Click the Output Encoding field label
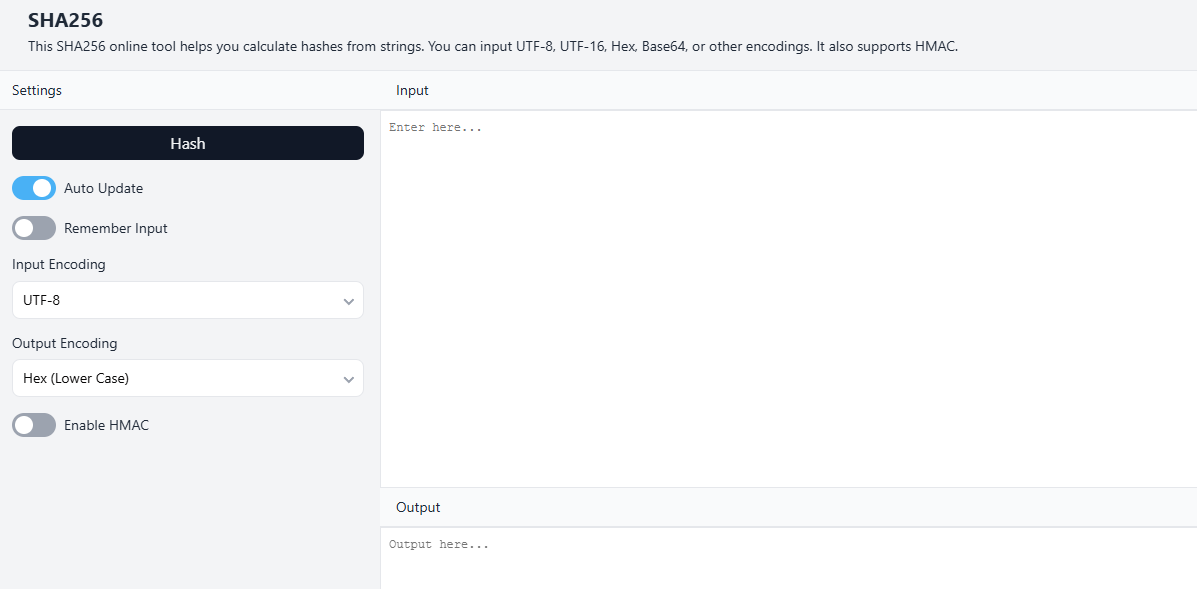Screen dimensions: 1197x589 point(65,343)
